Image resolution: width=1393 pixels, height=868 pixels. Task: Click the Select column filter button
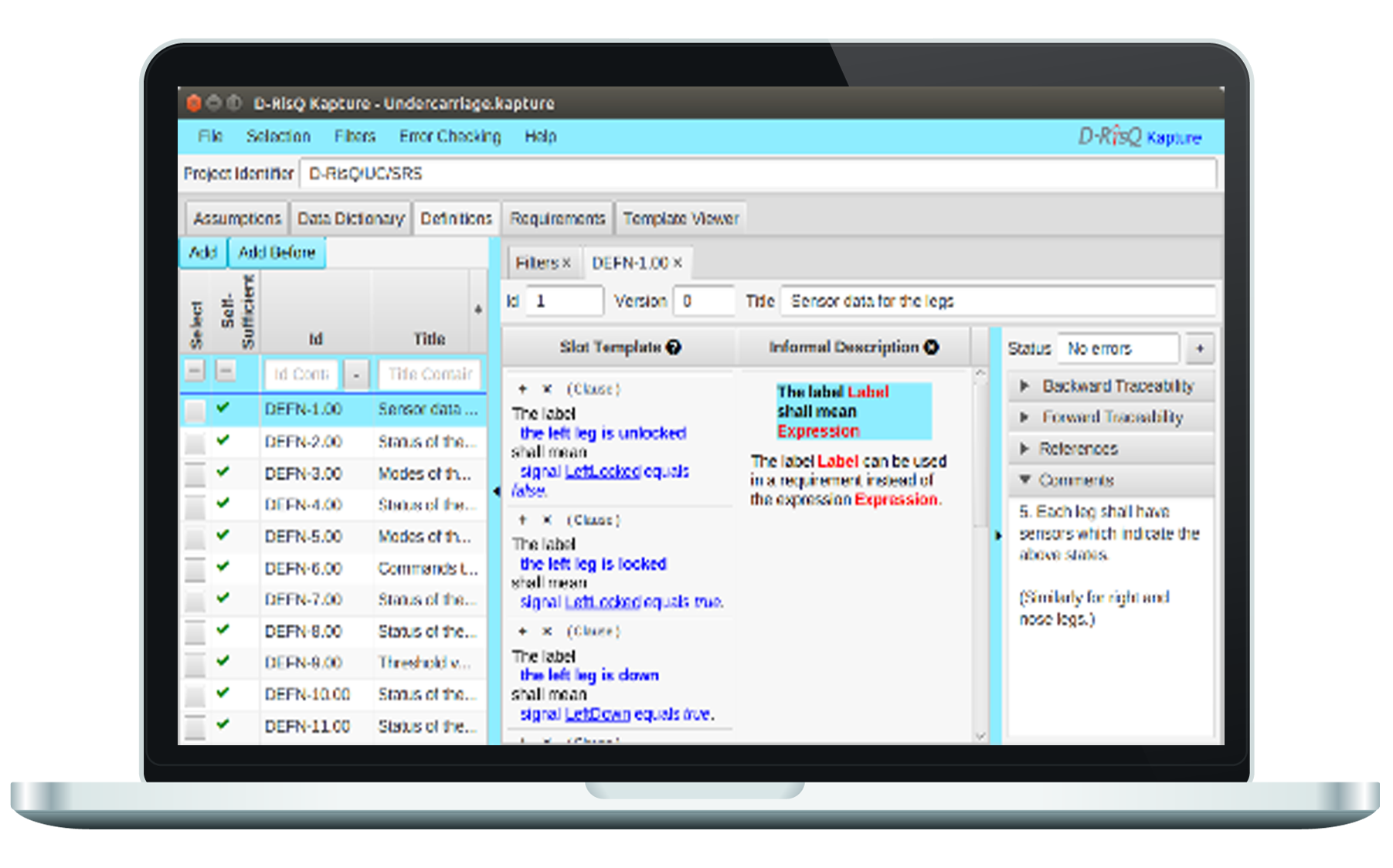195,371
